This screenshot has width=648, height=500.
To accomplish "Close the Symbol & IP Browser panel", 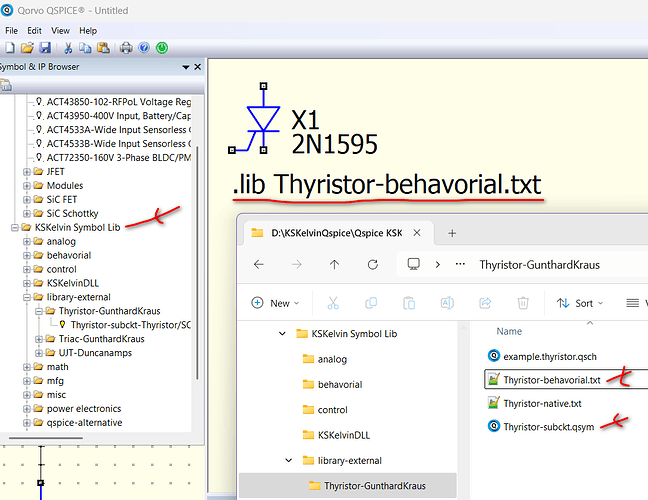I will pyautogui.click(x=198, y=67).
